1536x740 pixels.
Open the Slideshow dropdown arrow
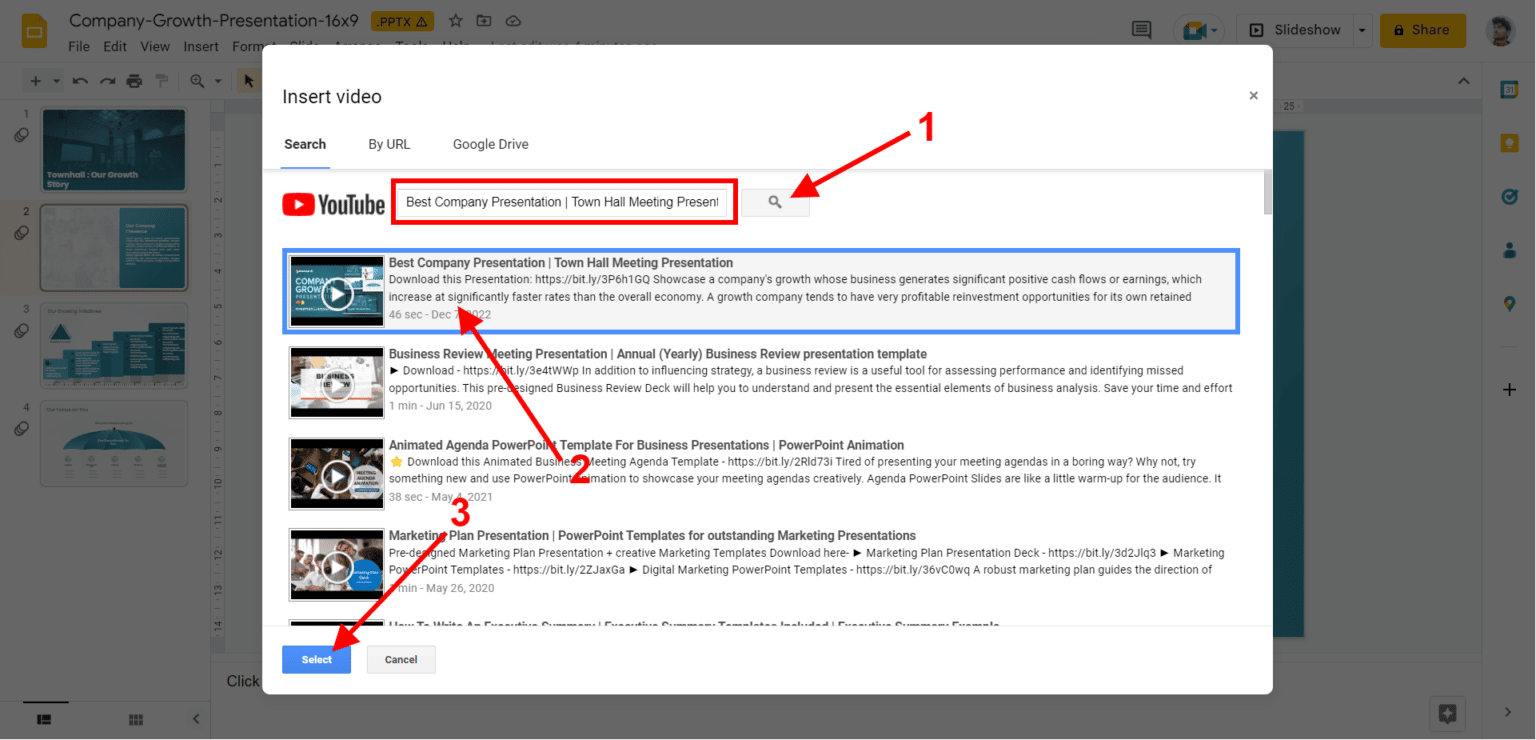point(1362,30)
